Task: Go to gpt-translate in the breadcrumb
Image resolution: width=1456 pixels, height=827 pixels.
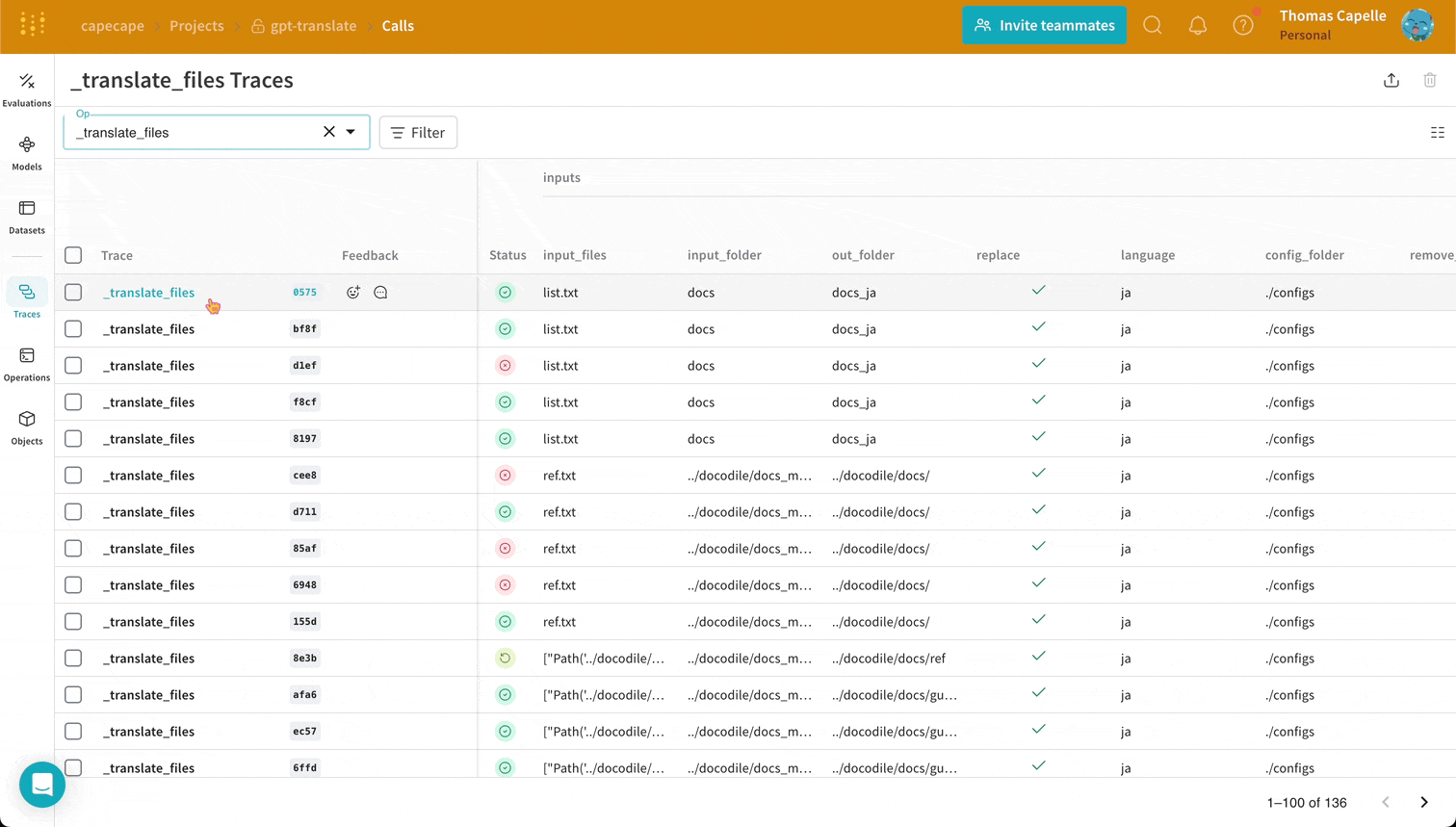Action: coord(313,26)
